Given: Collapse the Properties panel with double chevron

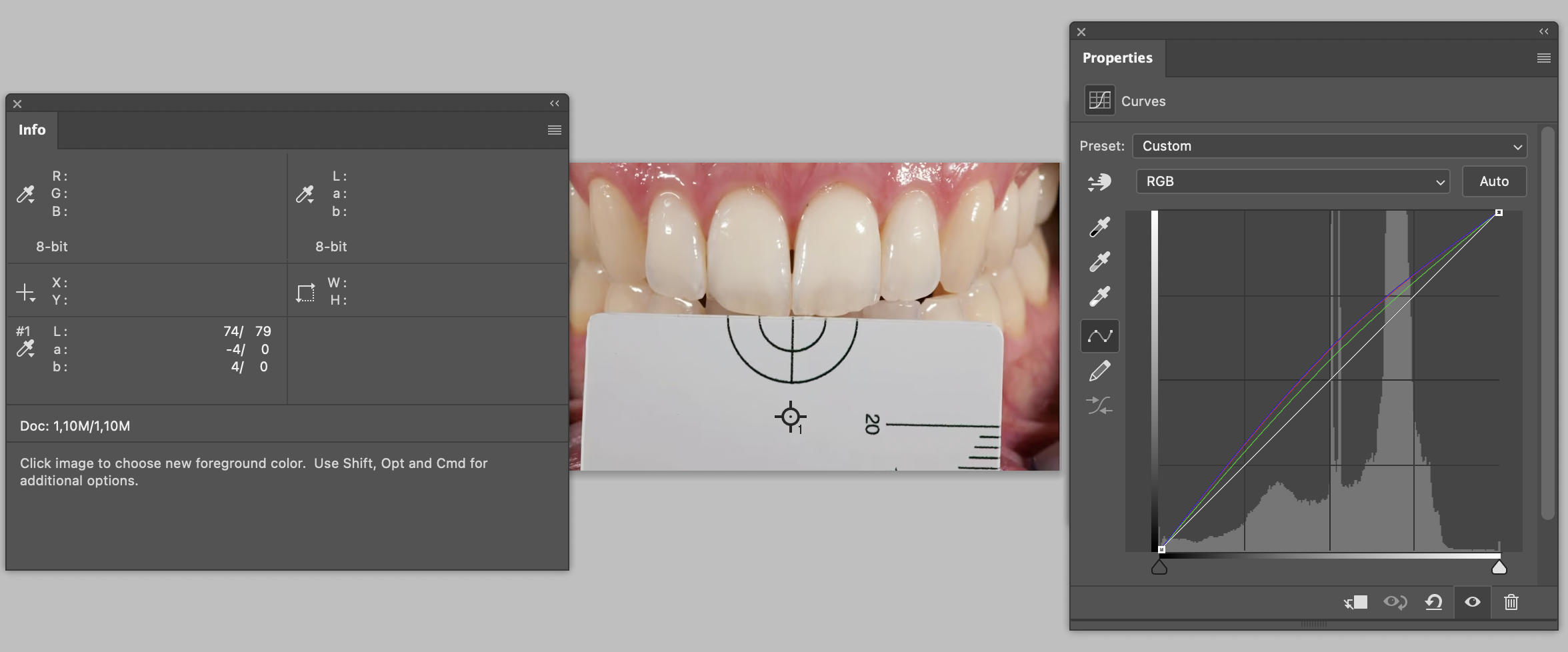Looking at the screenshot, I should 1543,31.
